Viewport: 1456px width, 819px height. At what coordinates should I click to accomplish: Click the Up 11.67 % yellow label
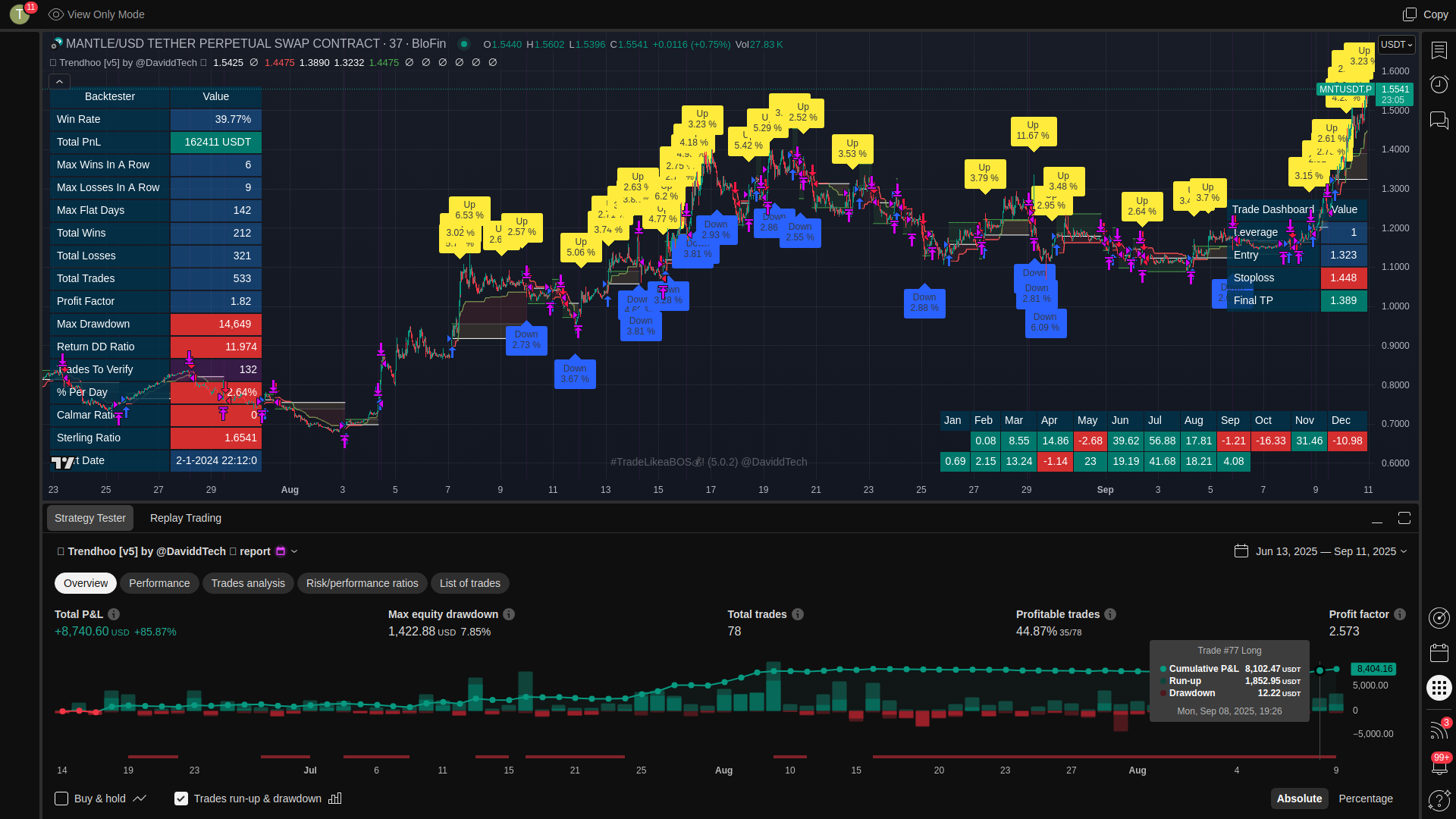click(1033, 130)
